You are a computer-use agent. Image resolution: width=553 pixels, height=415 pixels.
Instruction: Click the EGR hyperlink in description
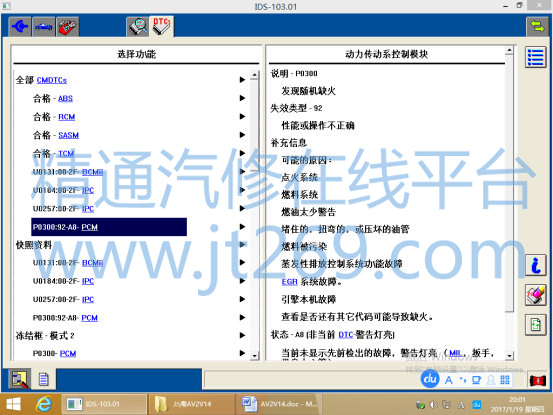point(290,282)
